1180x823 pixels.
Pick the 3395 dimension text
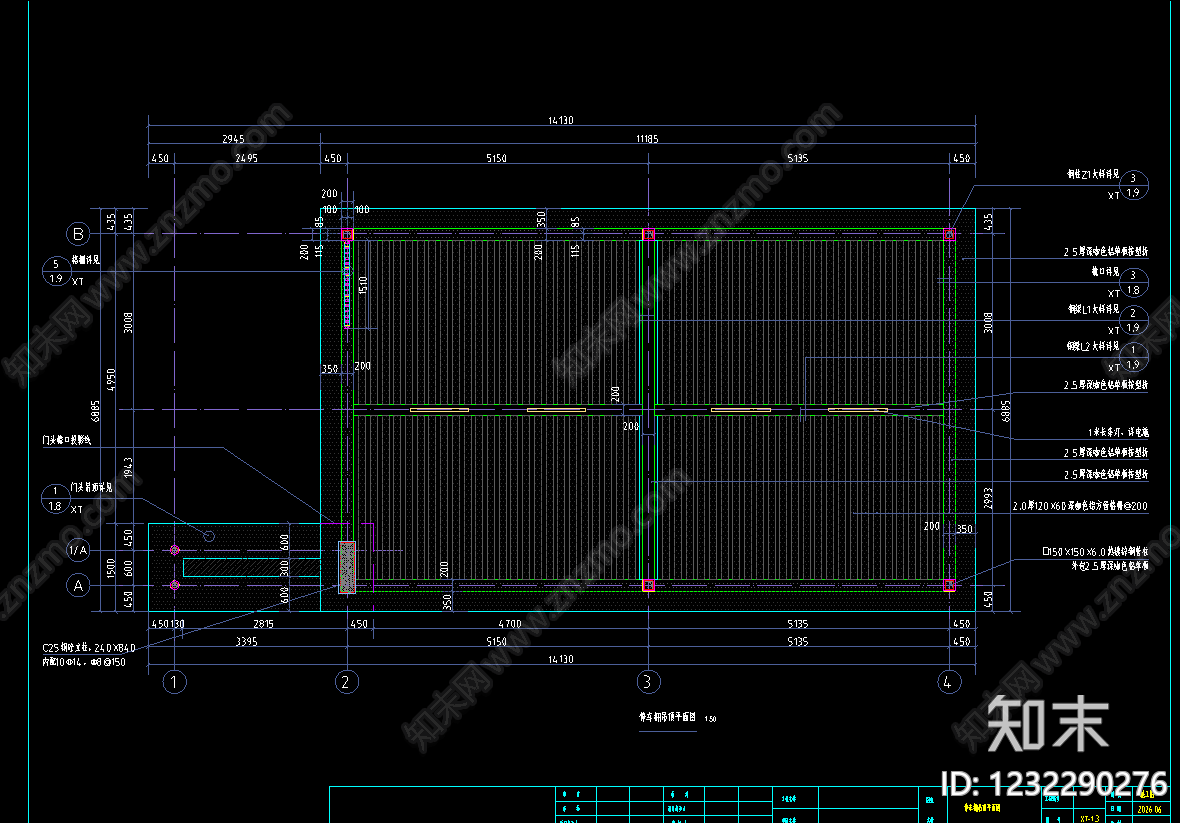246,642
